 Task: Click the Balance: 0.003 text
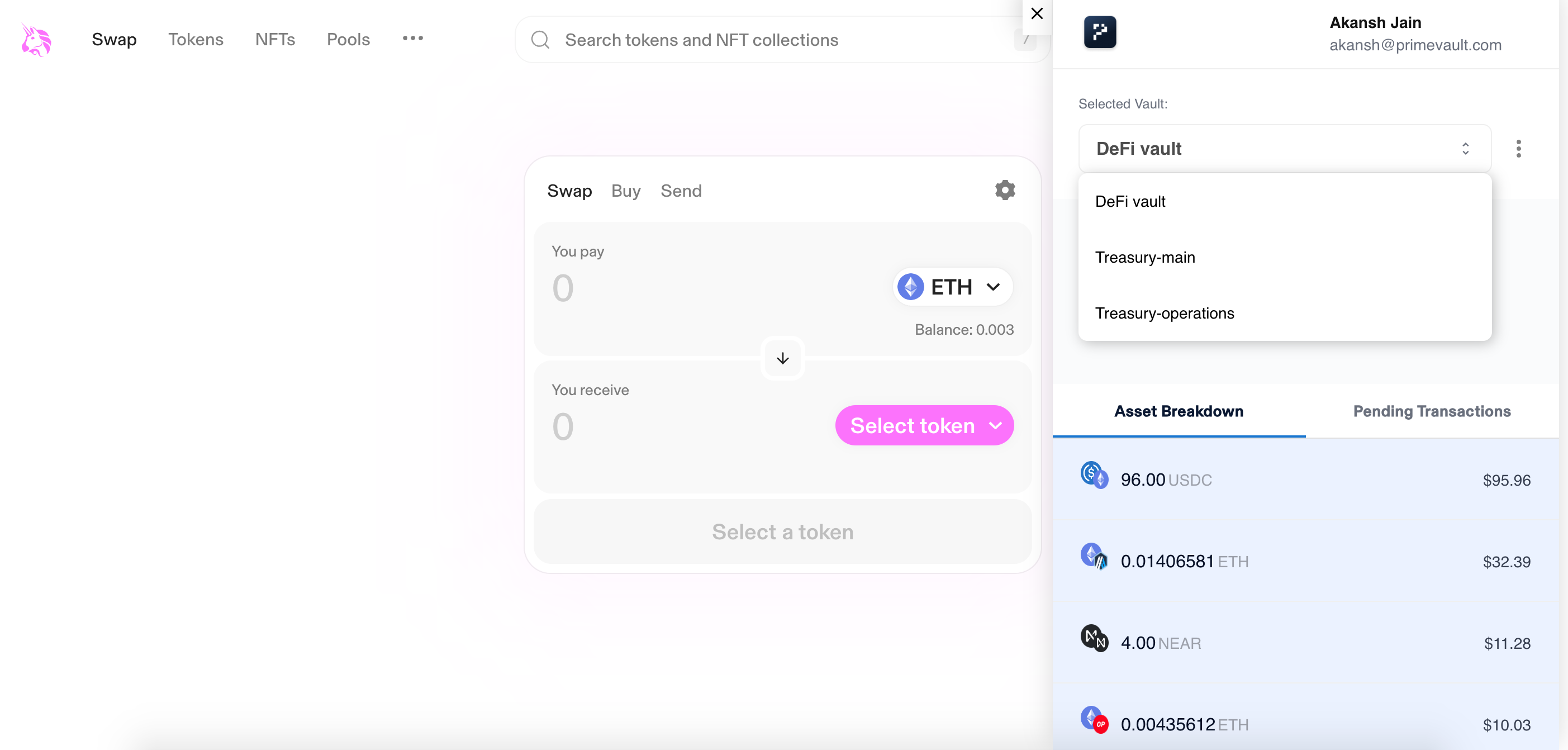click(963, 329)
